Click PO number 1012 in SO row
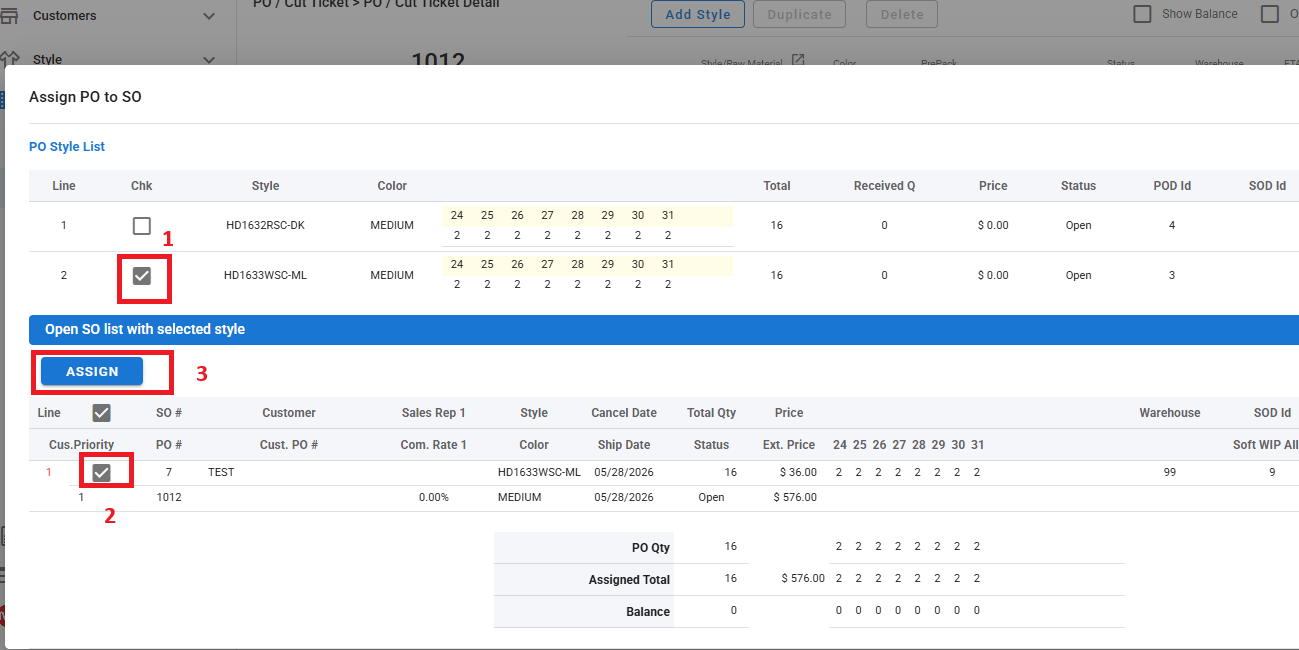The height and width of the screenshot is (650, 1299). click(x=169, y=497)
